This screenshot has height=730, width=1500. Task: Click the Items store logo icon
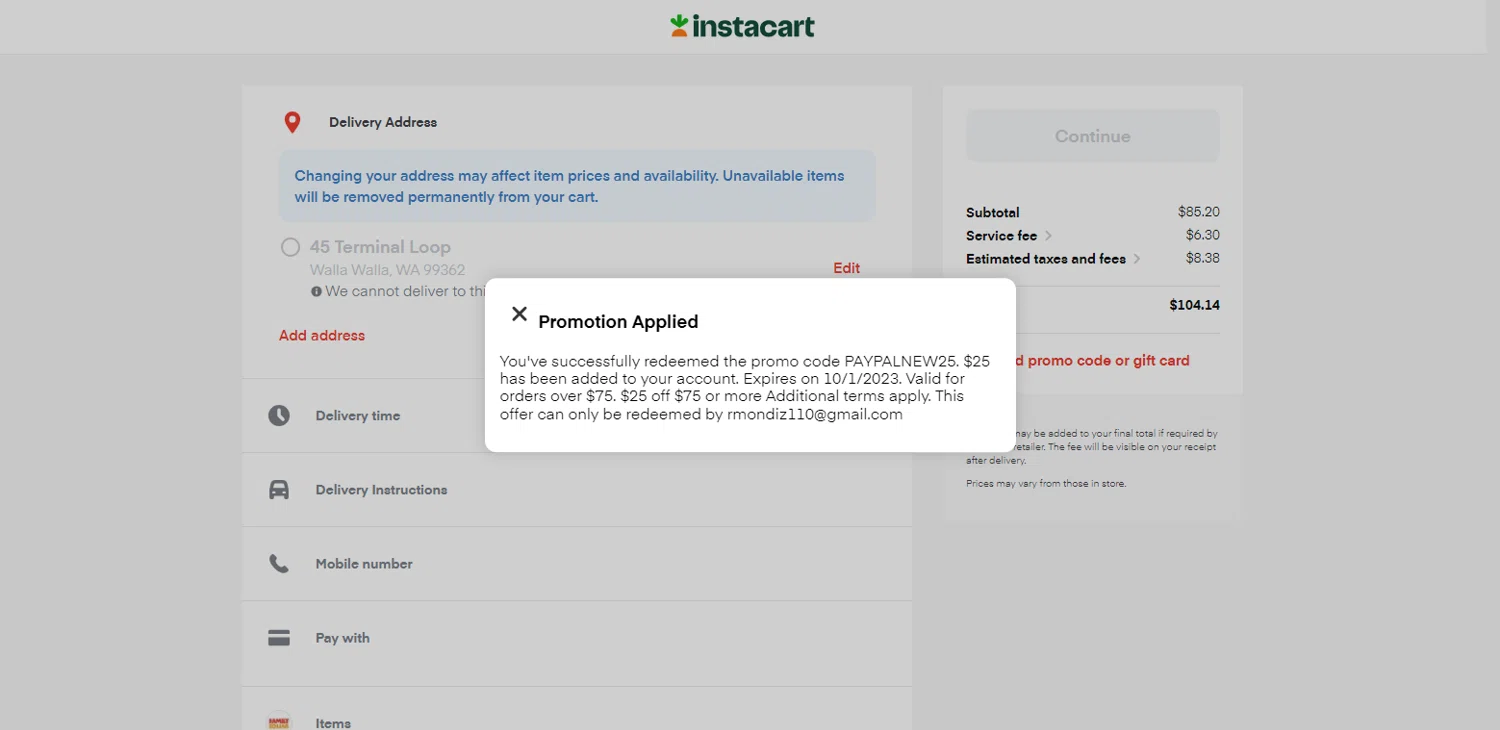click(279, 720)
